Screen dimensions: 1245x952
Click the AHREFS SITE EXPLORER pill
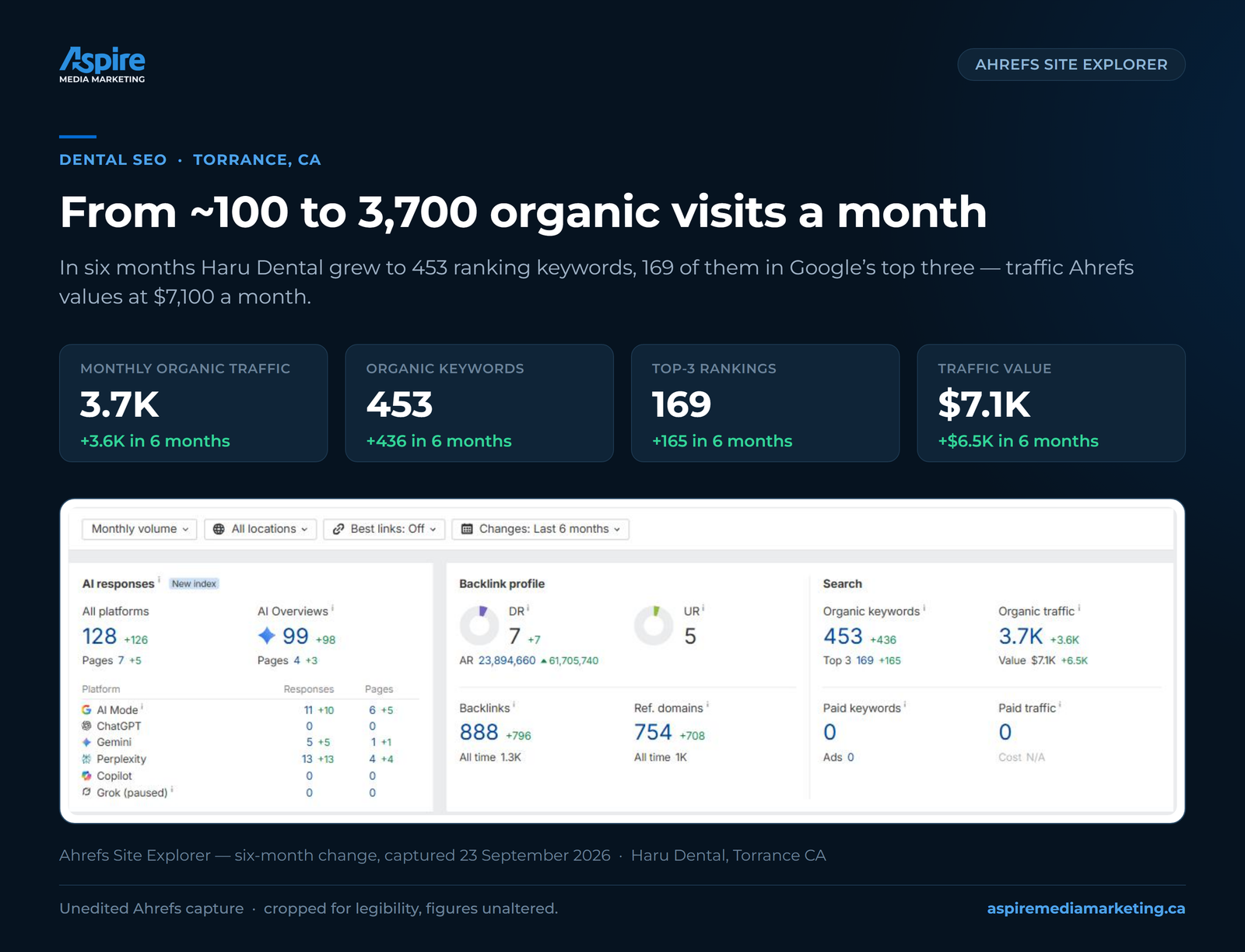point(1071,65)
